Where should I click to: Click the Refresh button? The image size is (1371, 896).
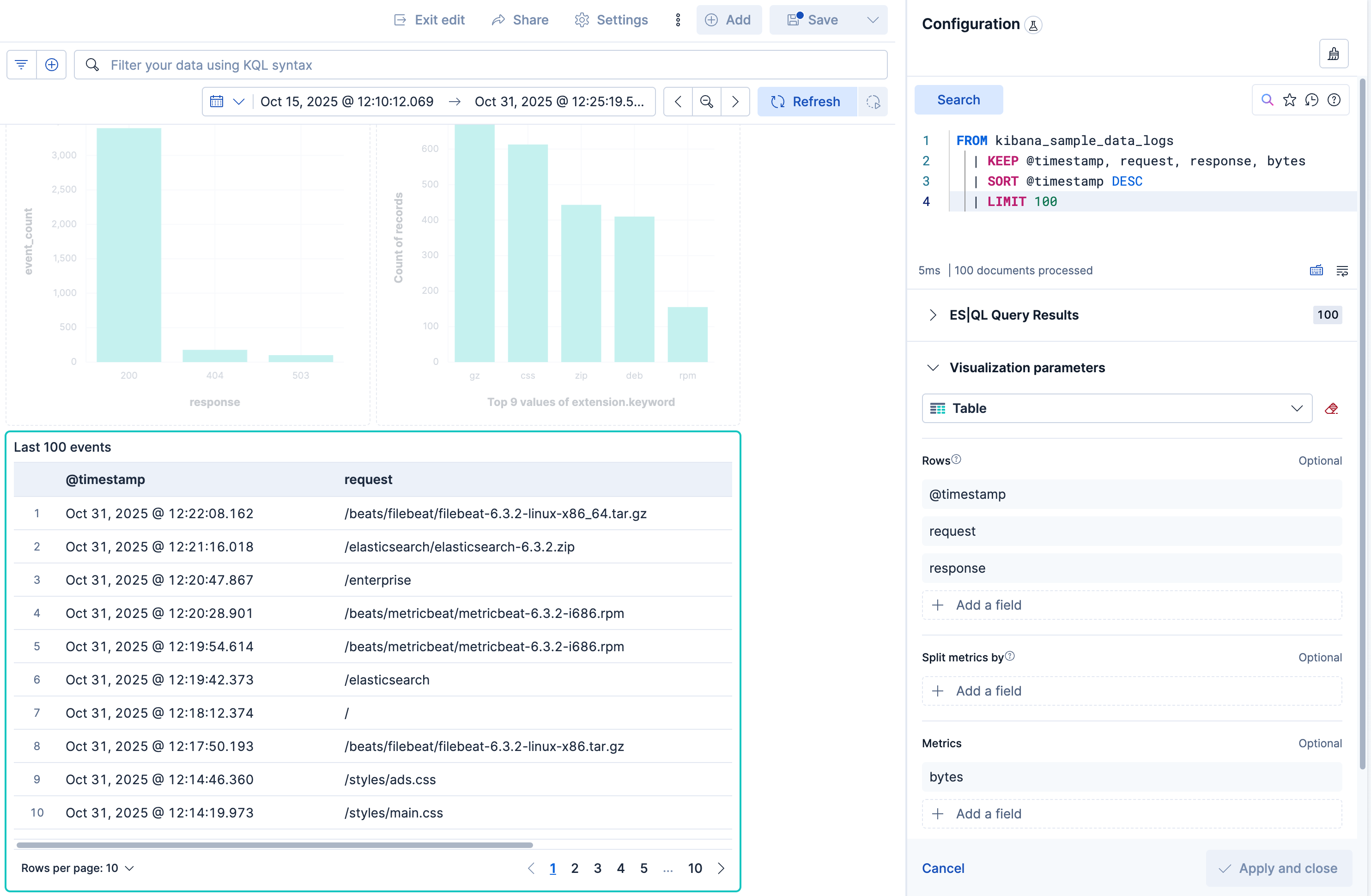click(x=807, y=101)
